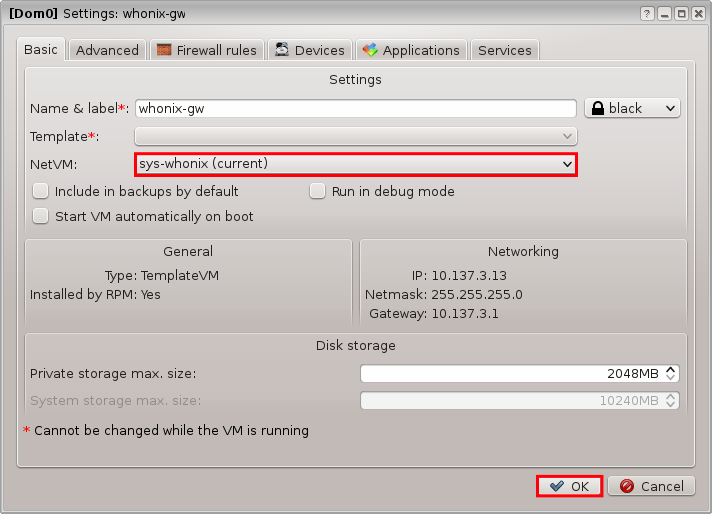Open the Services tab

pyautogui.click(x=505, y=50)
